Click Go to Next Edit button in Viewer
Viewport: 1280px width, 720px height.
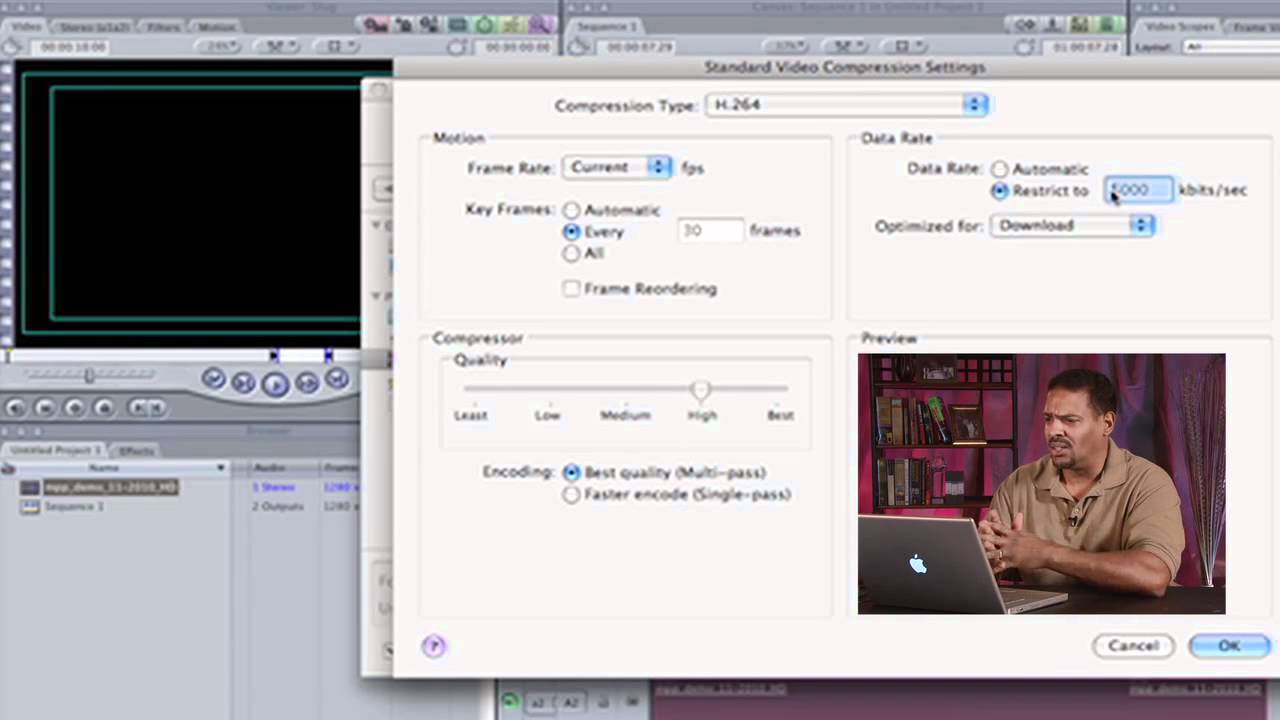[x=337, y=378]
